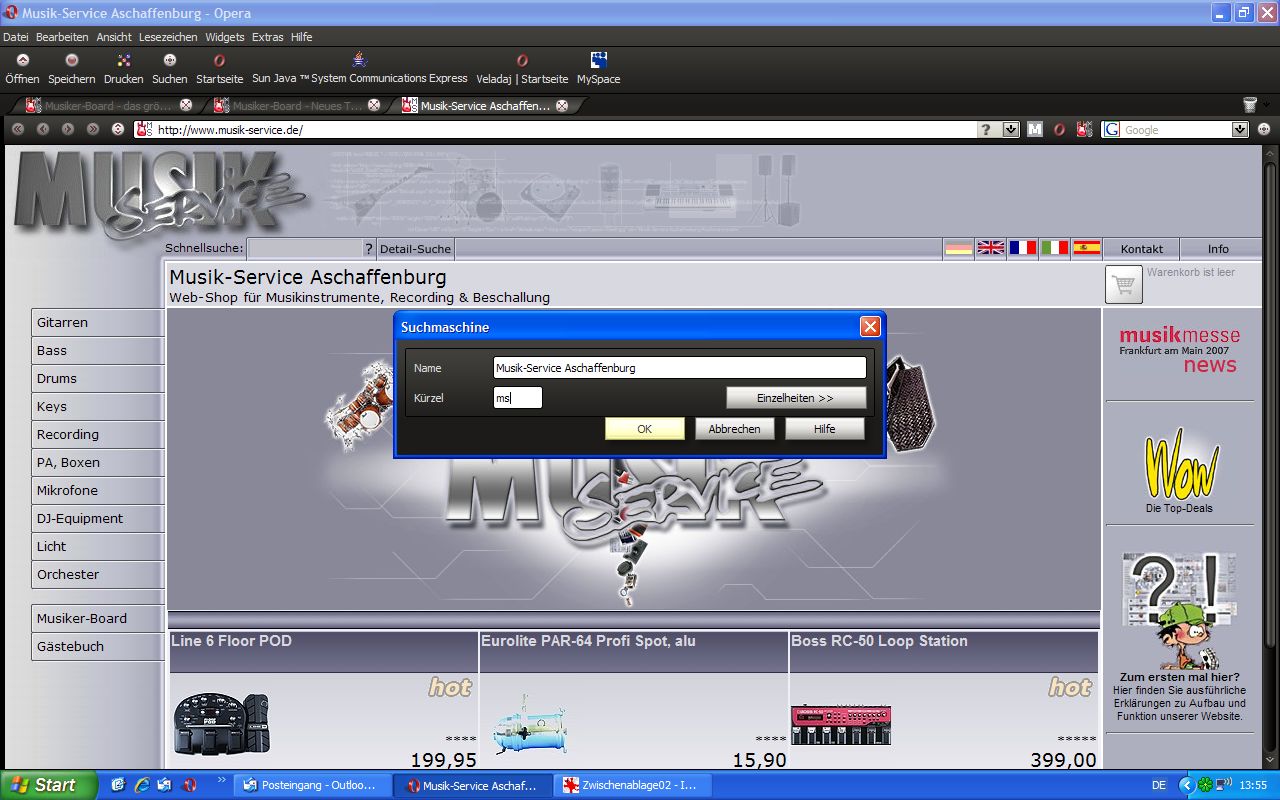Click the Abbrechen button
This screenshot has width=1280, height=800.
[x=735, y=429]
